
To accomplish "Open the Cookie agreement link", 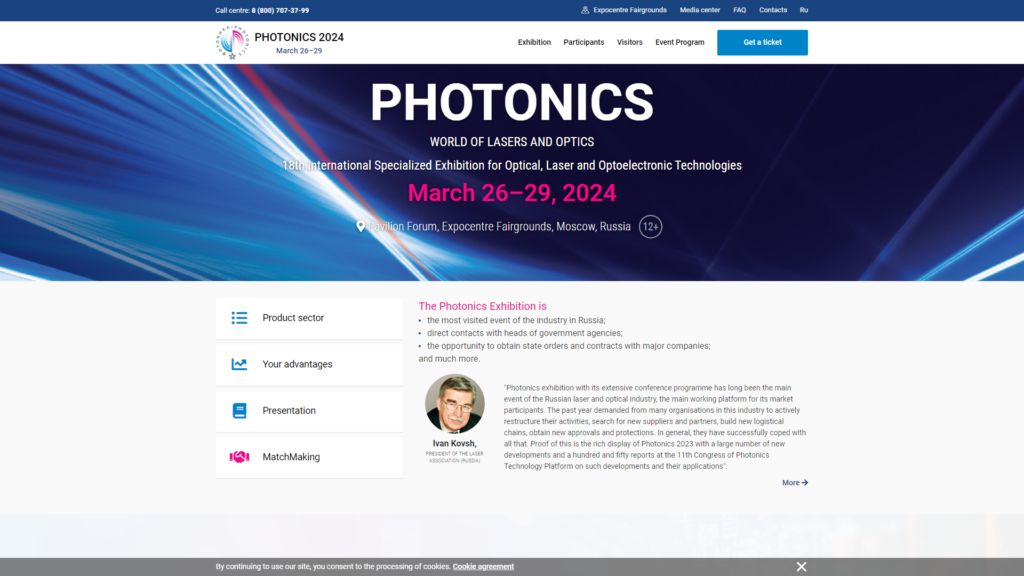I will [x=483, y=567].
